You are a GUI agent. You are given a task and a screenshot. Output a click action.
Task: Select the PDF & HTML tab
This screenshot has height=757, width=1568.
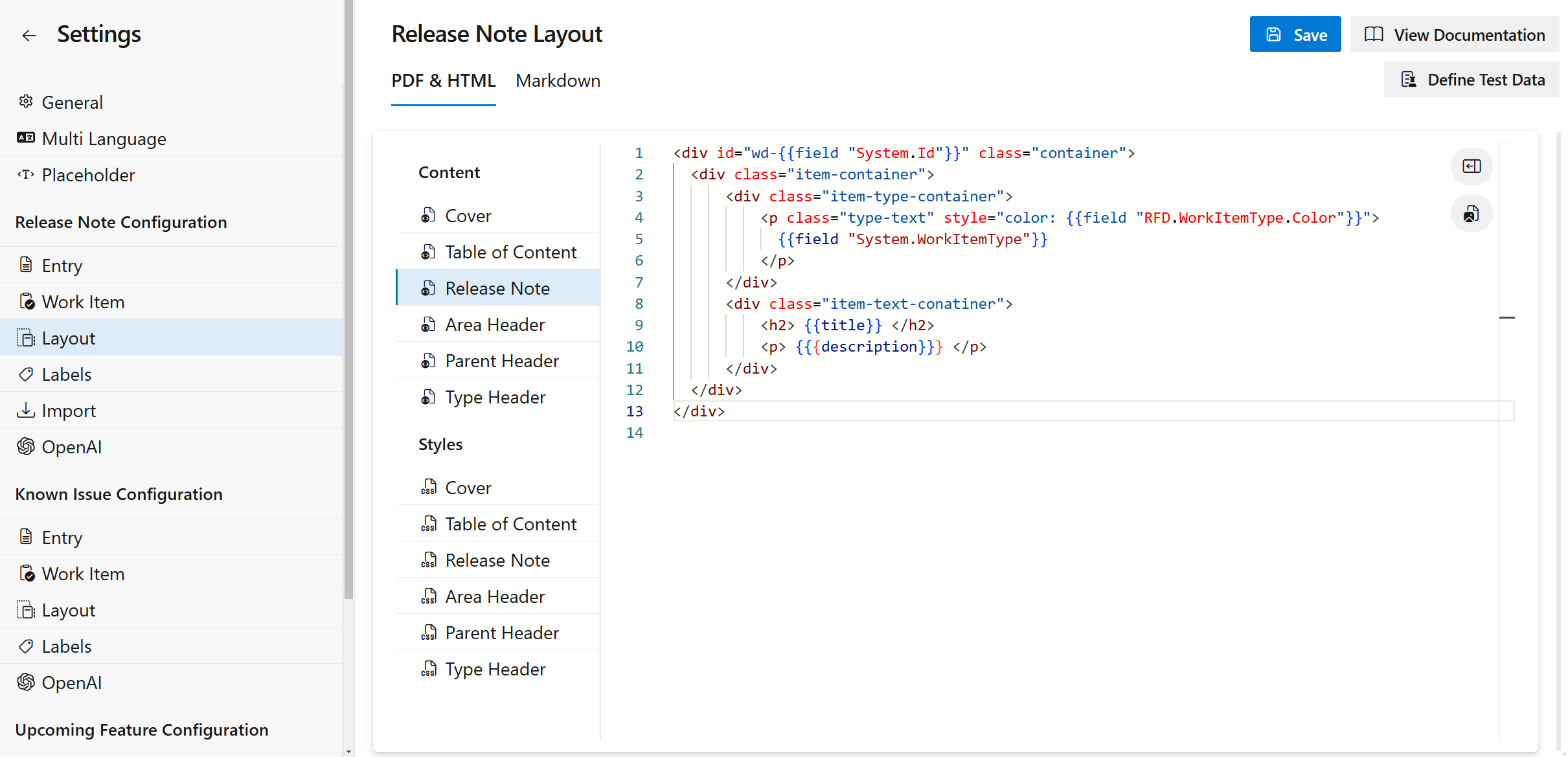[x=443, y=80]
